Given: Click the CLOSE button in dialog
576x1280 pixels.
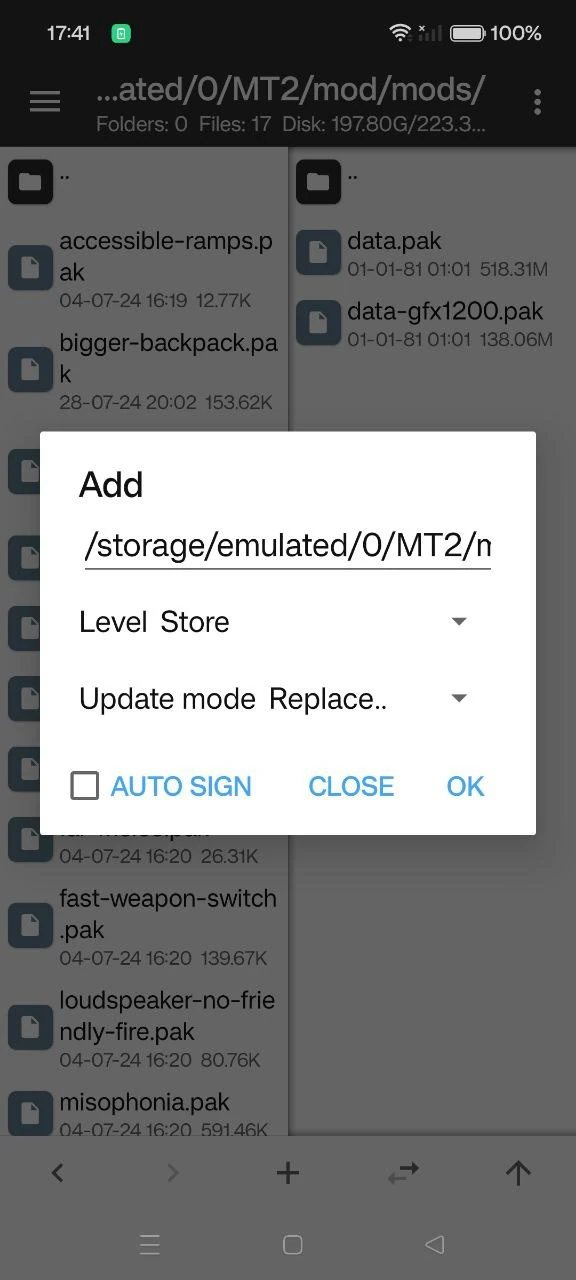Looking at the screenshot, I should pyautogui.click(x=351, y=786).
